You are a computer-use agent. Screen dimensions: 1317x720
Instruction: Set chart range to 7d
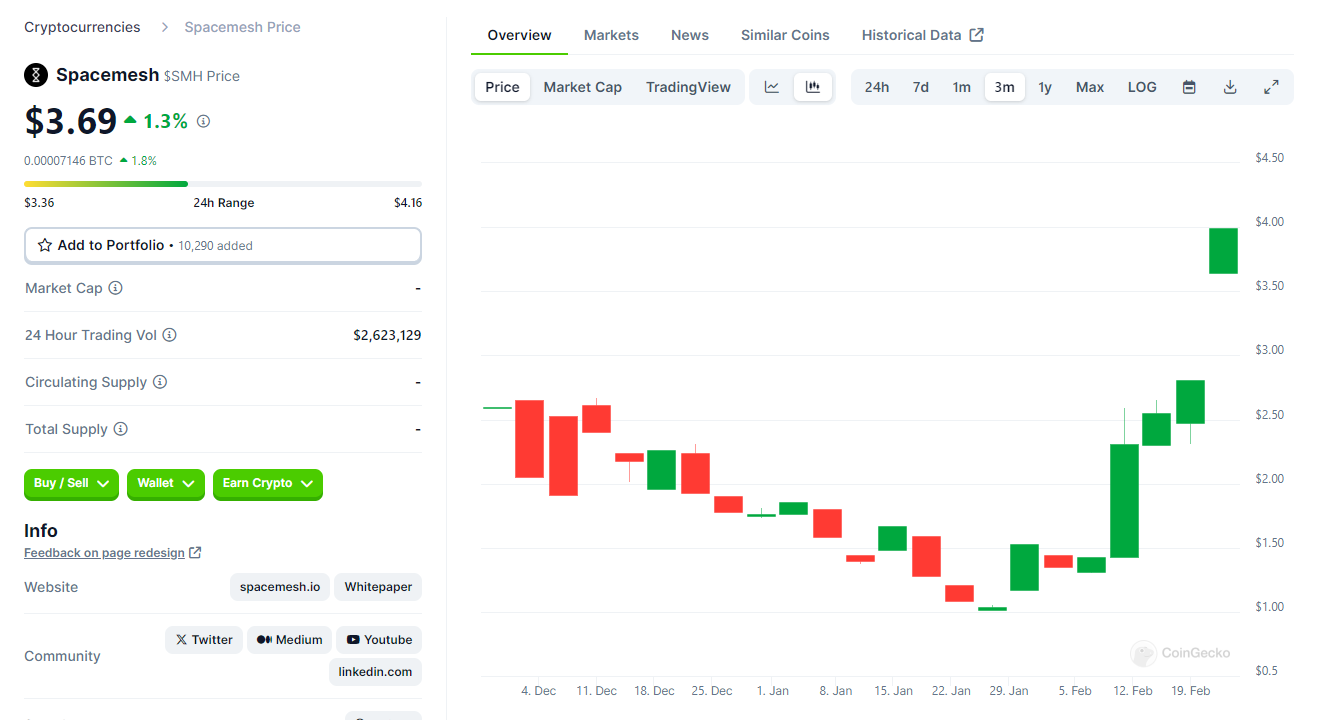(x=921, y=87)
